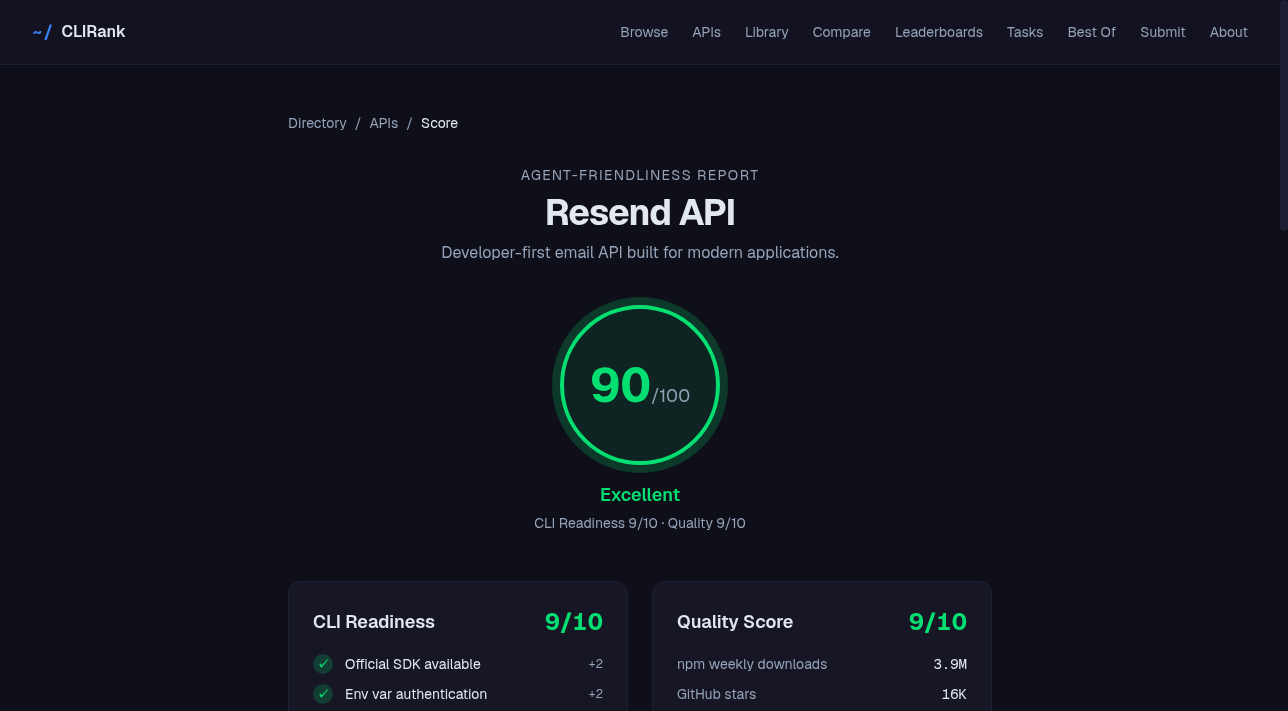Click the Developer-first email API description

pyautogui.click(x=640, y=252)
